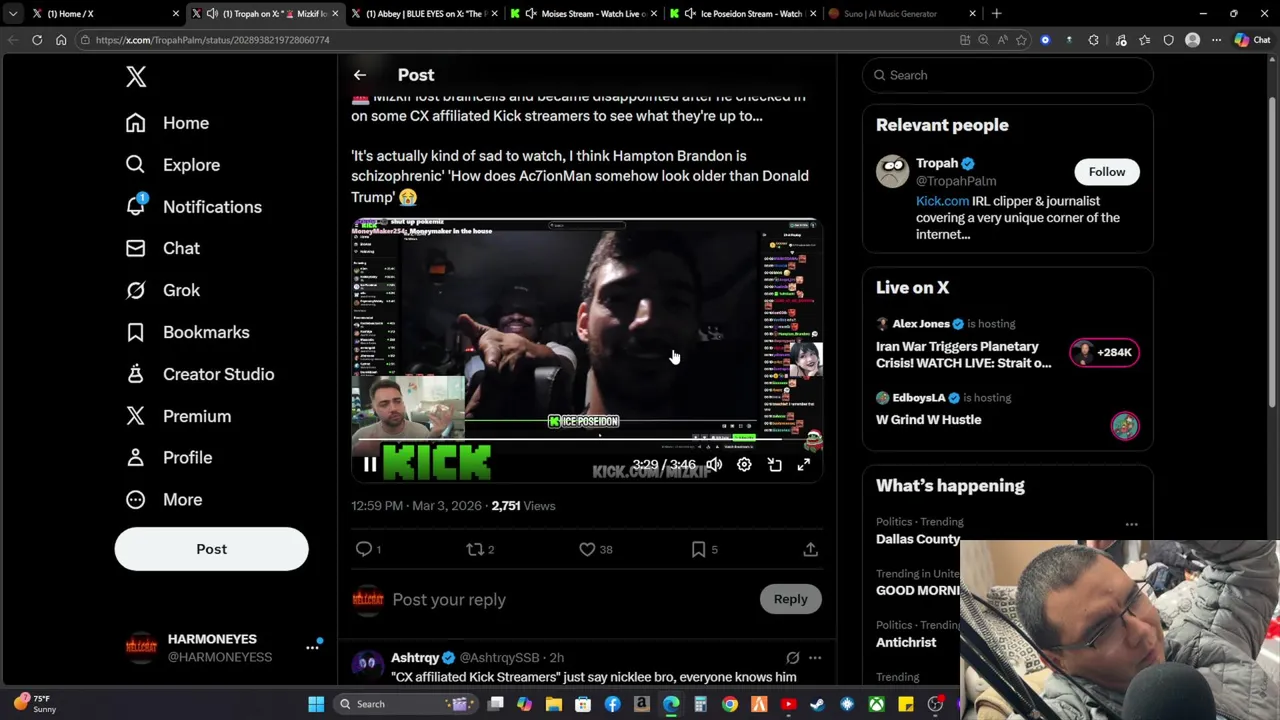Image resolution: width=1280 pixels, height=720 pixels.
Task: Enter video fullscreen mode
Action: 804,465
